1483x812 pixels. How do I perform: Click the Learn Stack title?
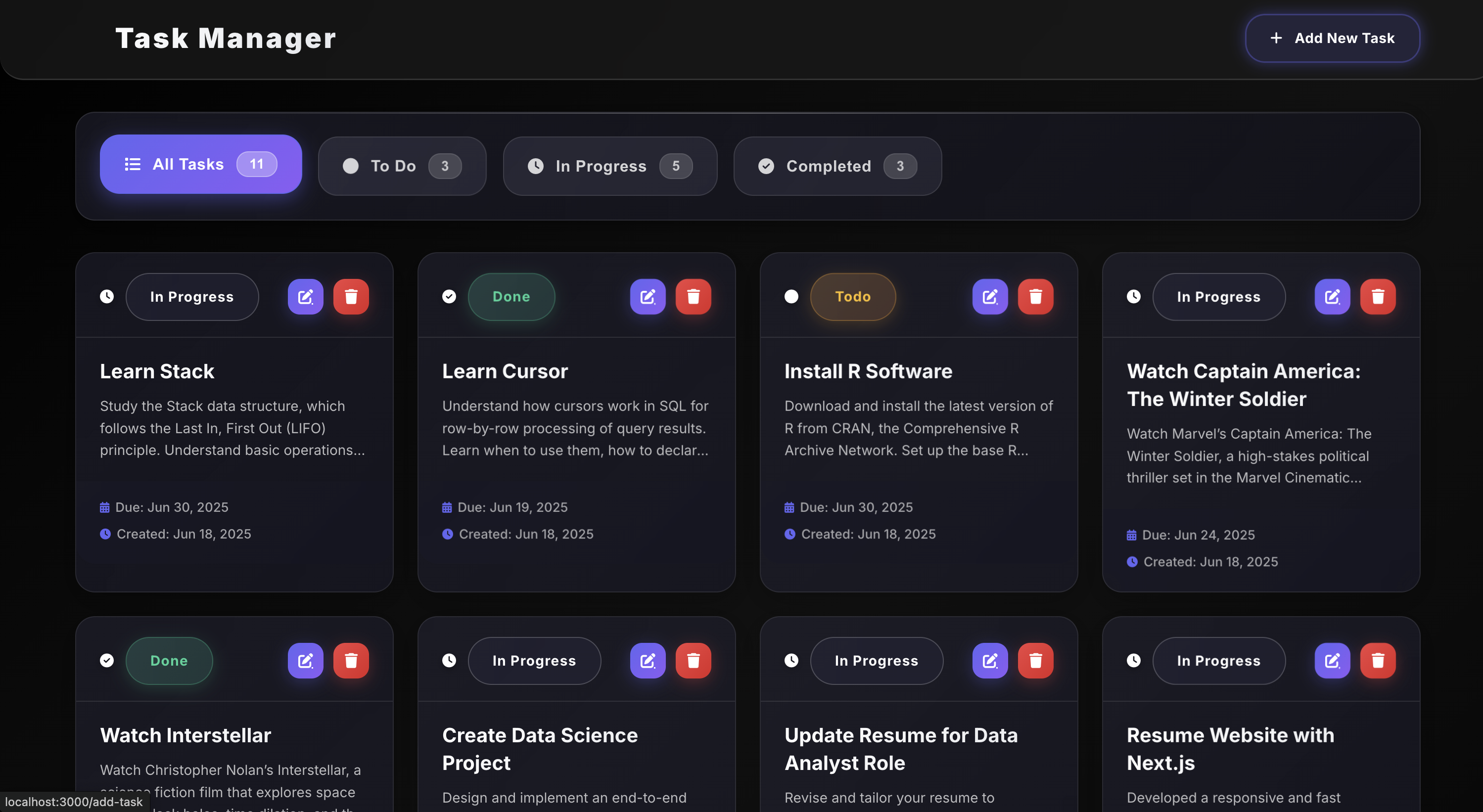point(157,372)
